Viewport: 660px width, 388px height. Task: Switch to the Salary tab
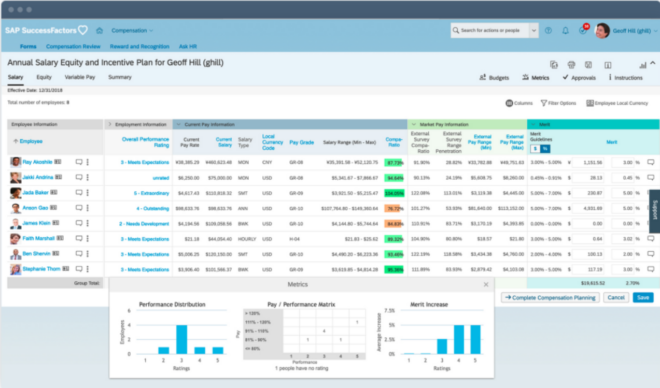(15, 77)
